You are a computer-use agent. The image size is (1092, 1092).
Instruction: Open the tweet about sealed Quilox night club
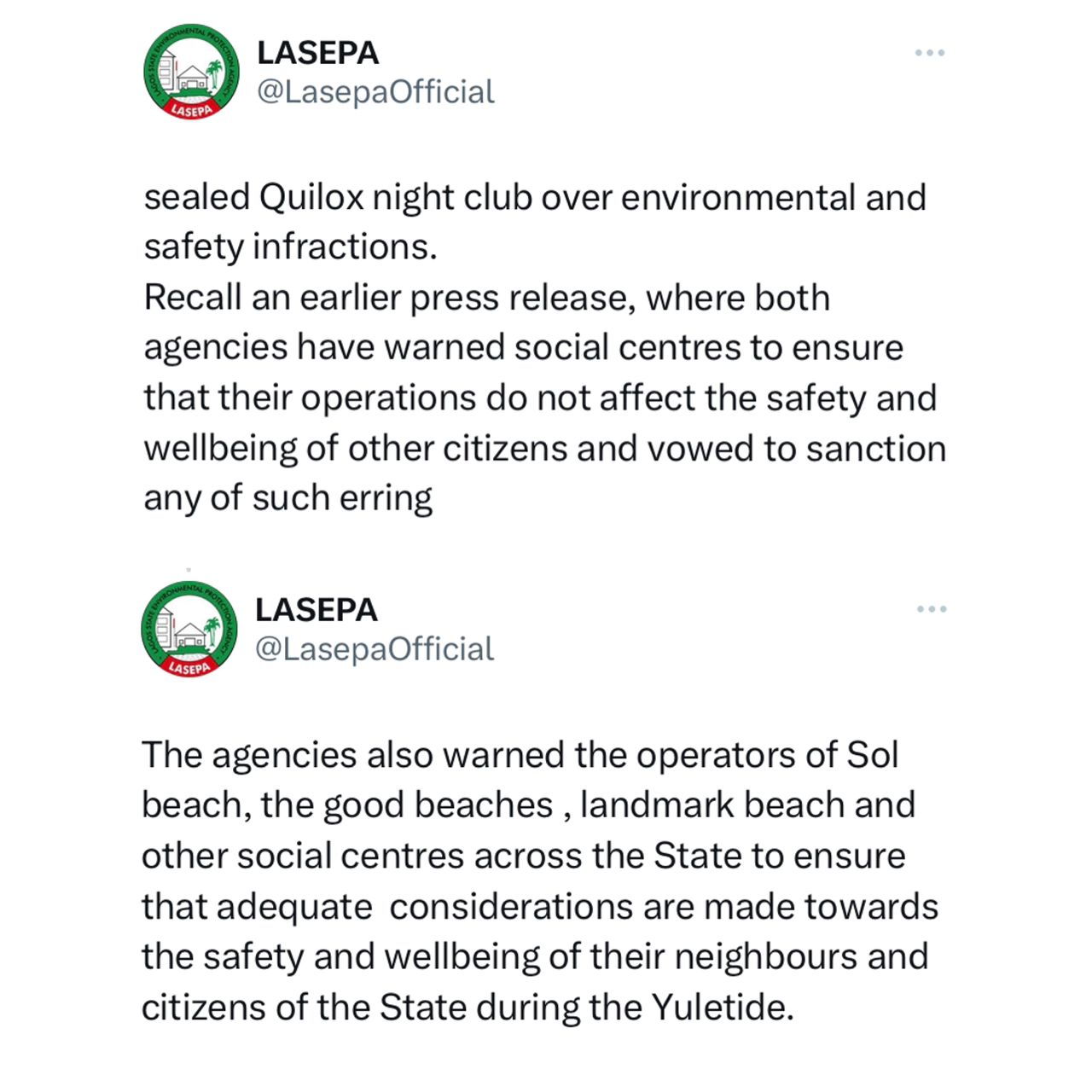pyautogui.click(x=534, y=198)
